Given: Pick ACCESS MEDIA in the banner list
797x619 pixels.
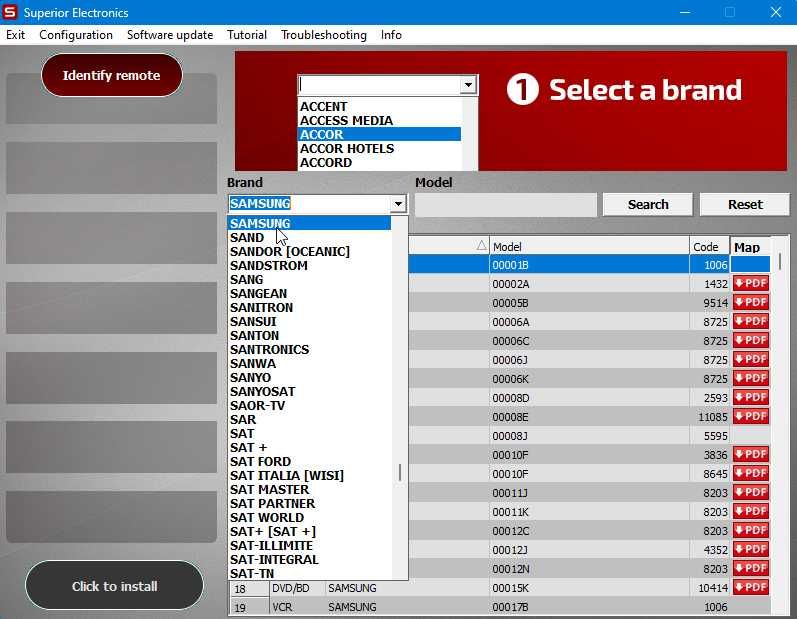Looking at the screenshot, I should 379,120.
